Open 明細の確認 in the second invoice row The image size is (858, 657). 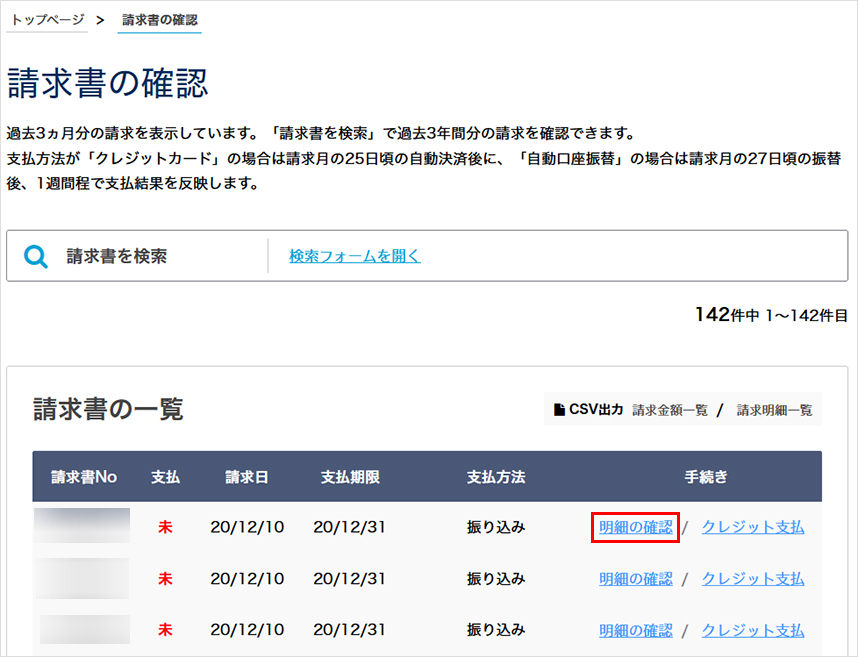click(x=636, y=579)
